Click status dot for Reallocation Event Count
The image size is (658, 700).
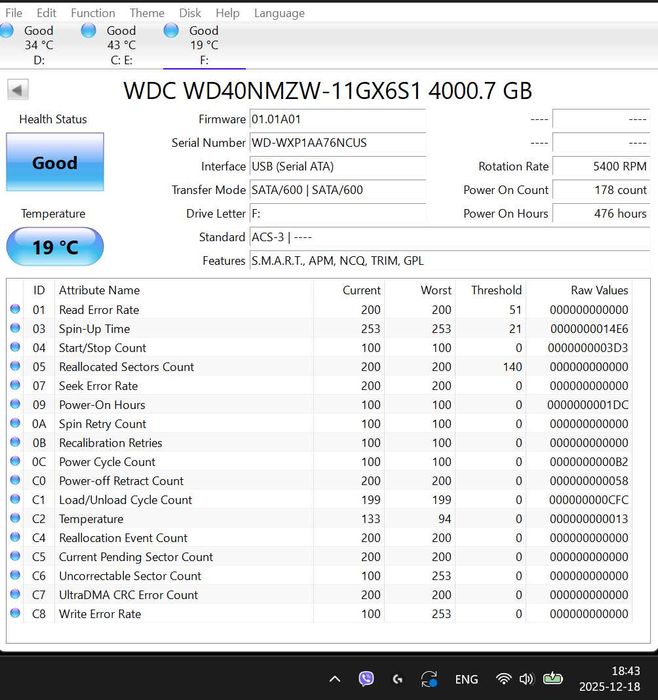[x=15, y=537]
